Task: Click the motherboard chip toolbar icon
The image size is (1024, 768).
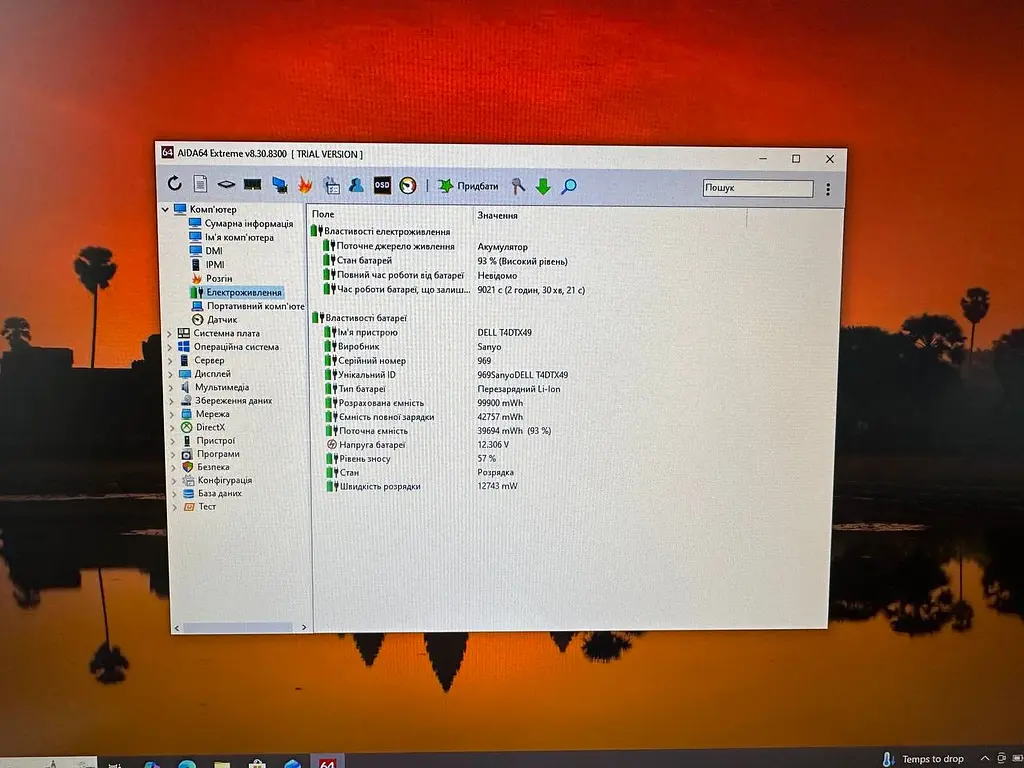Action: [x=226, y=185]
